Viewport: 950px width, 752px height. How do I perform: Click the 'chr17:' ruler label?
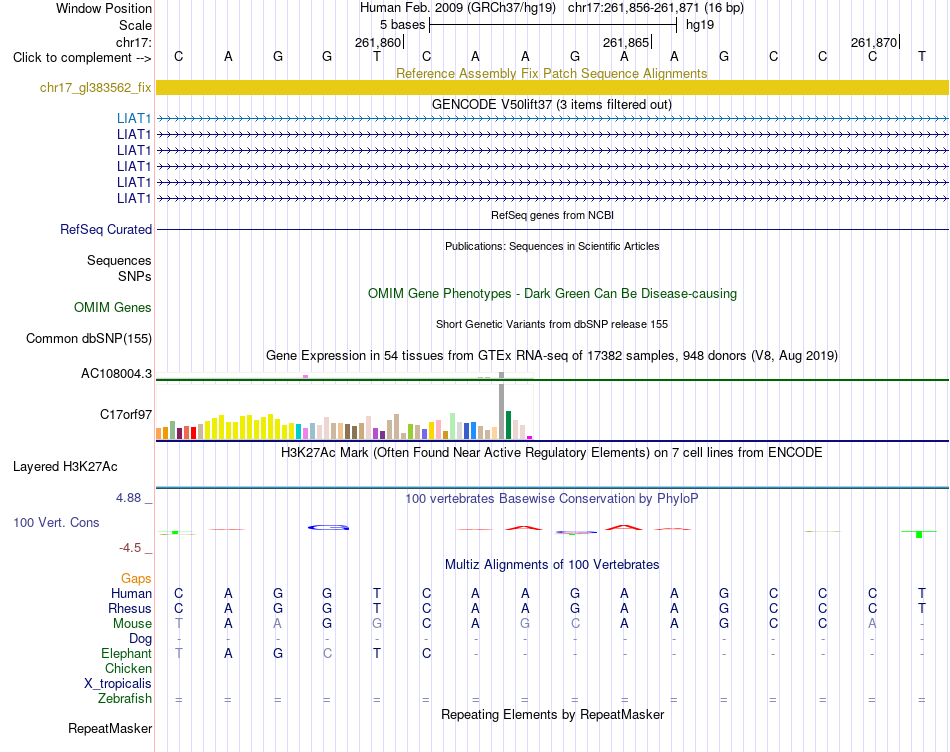134,42
